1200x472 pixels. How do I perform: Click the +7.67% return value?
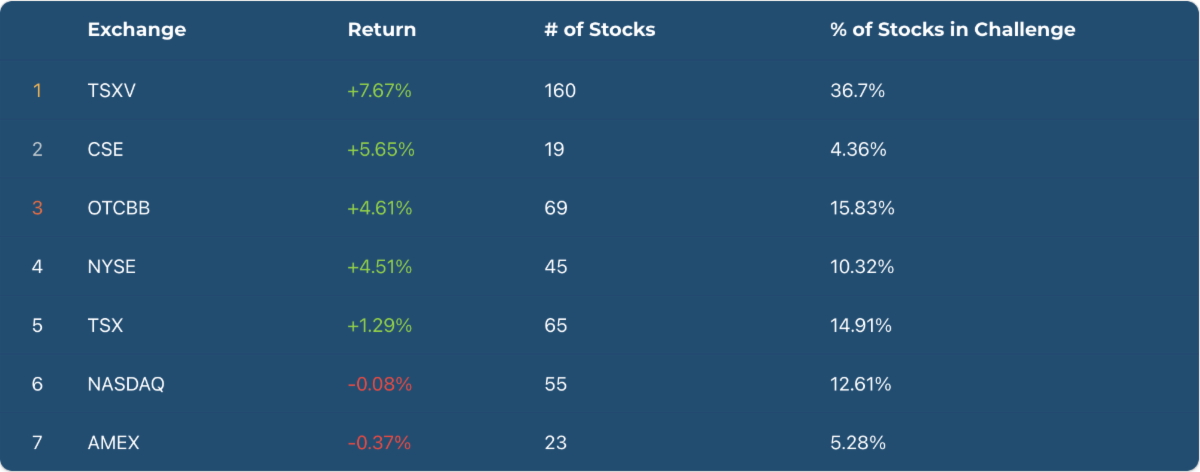point(380,91)
